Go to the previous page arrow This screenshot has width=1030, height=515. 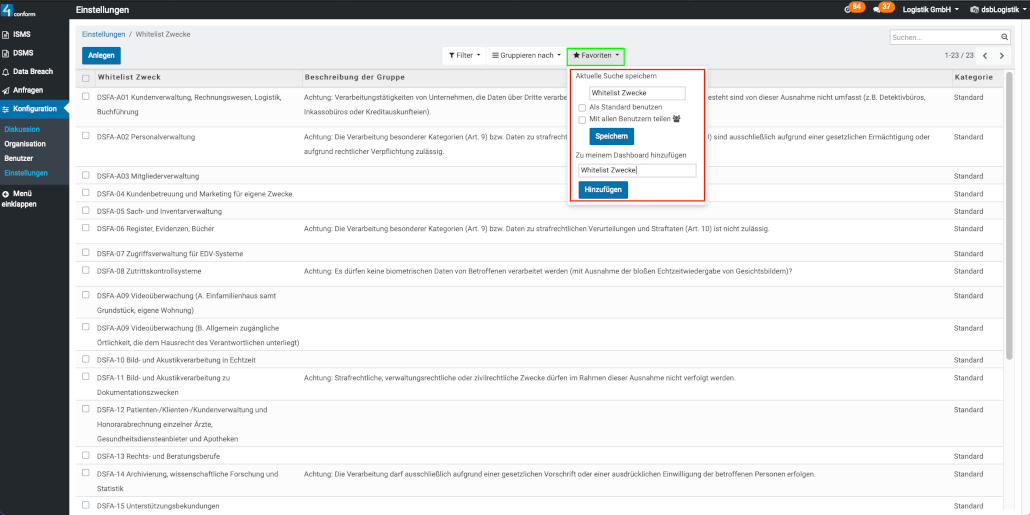[x=985, y=56]
